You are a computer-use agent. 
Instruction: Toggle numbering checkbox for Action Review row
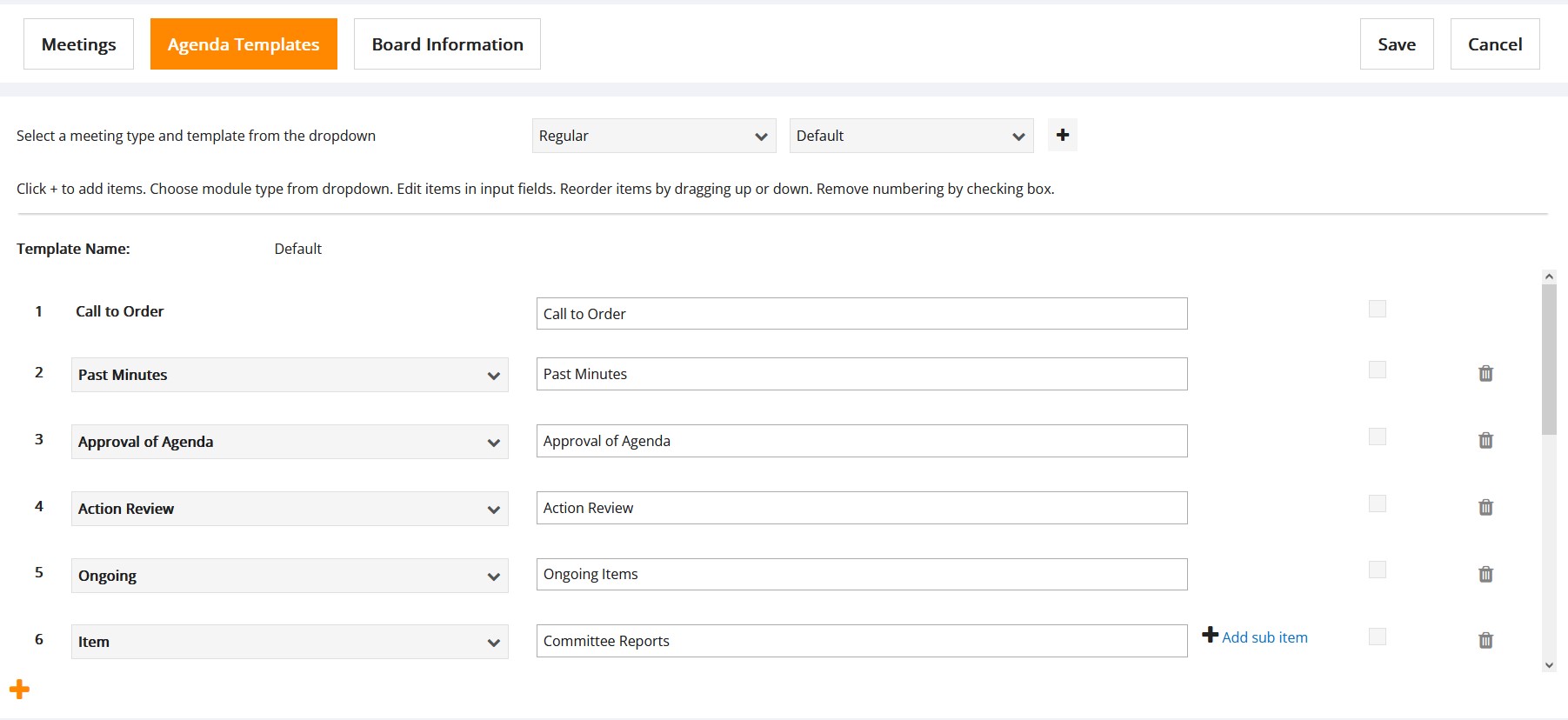[x=1377, y=503]
